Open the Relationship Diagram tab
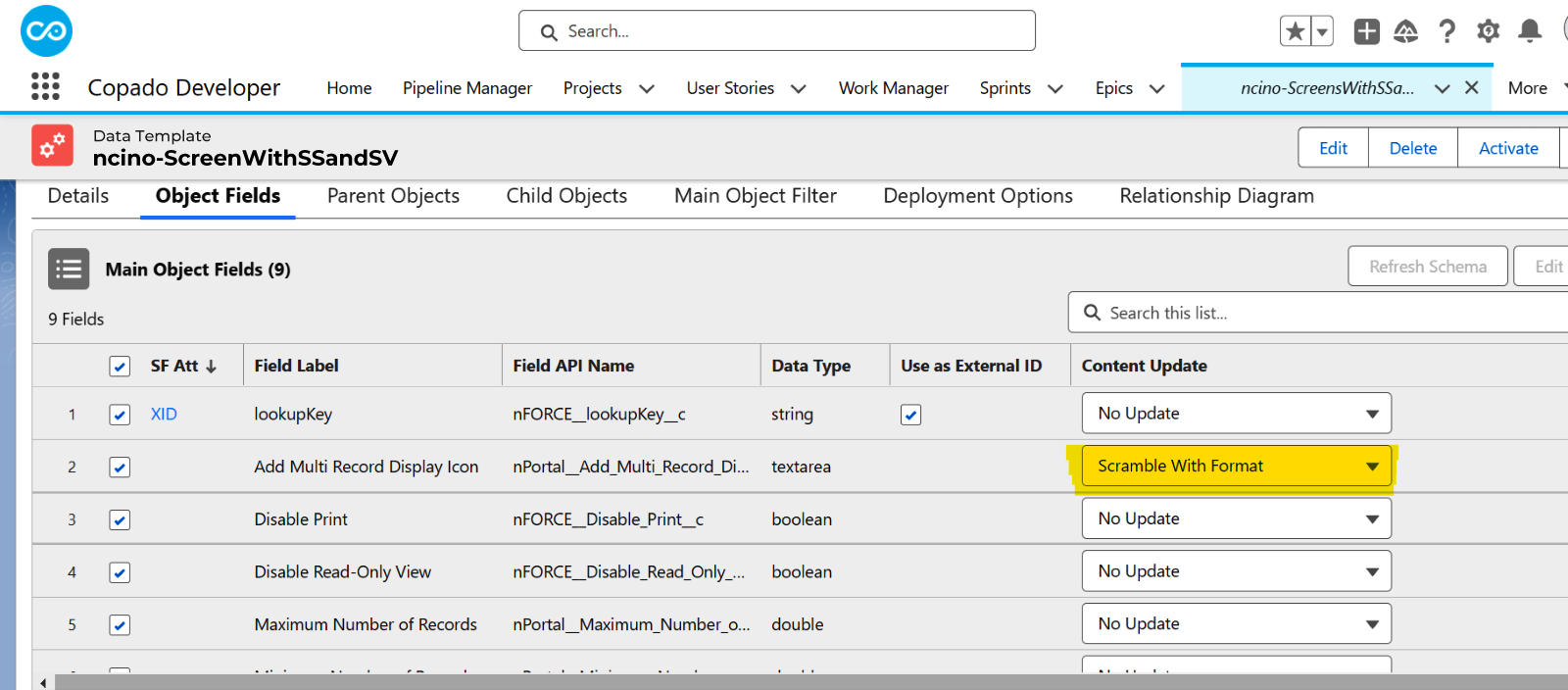This screenshot has height=690, width=1568. point(1217,196)
